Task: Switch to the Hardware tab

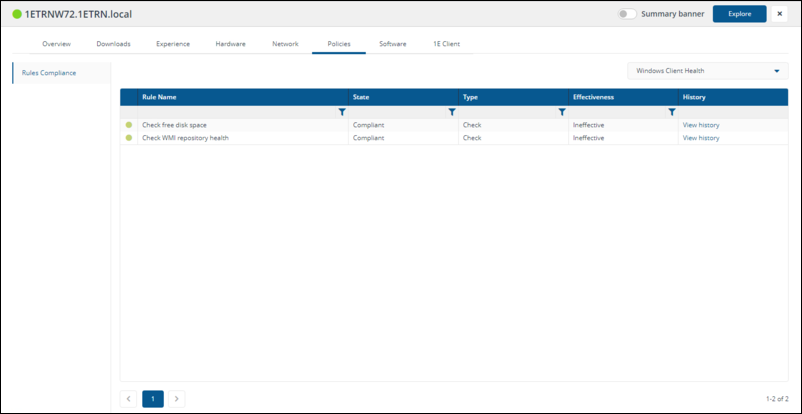Action: [x=230, y=44]
